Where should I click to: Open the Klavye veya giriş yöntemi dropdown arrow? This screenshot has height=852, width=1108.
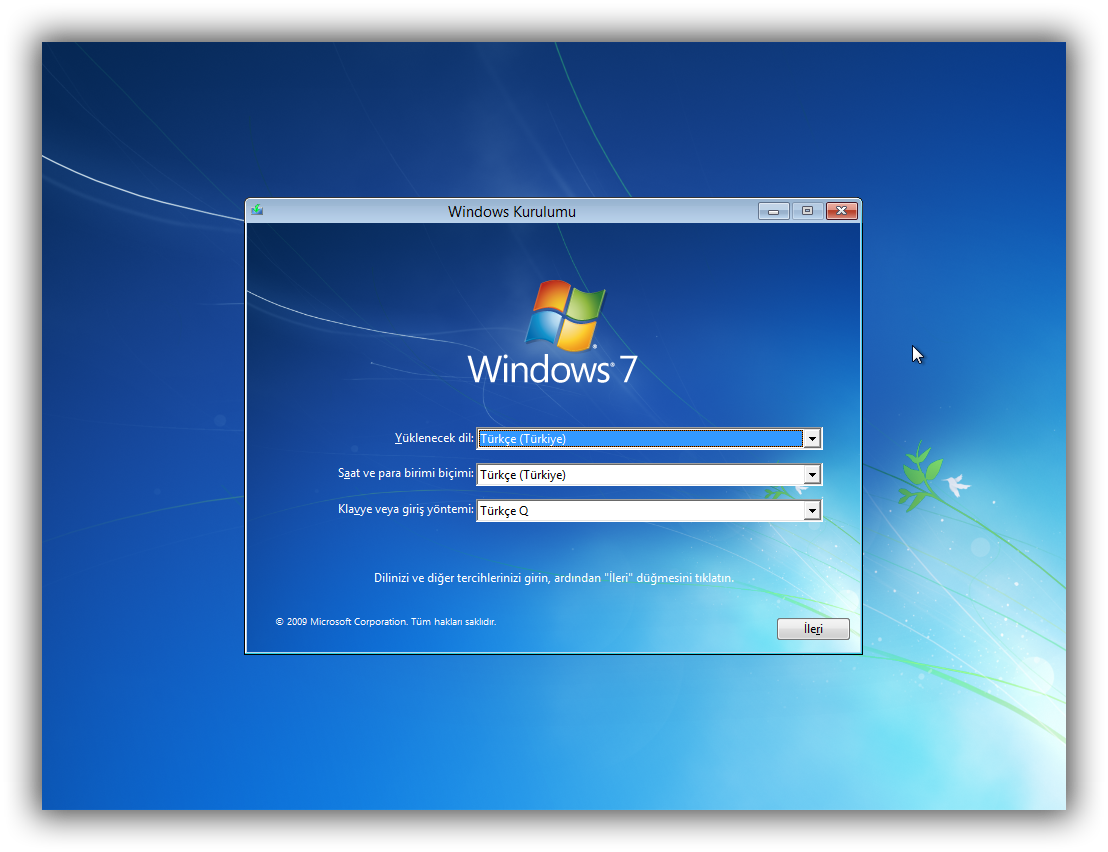[812, 511]
